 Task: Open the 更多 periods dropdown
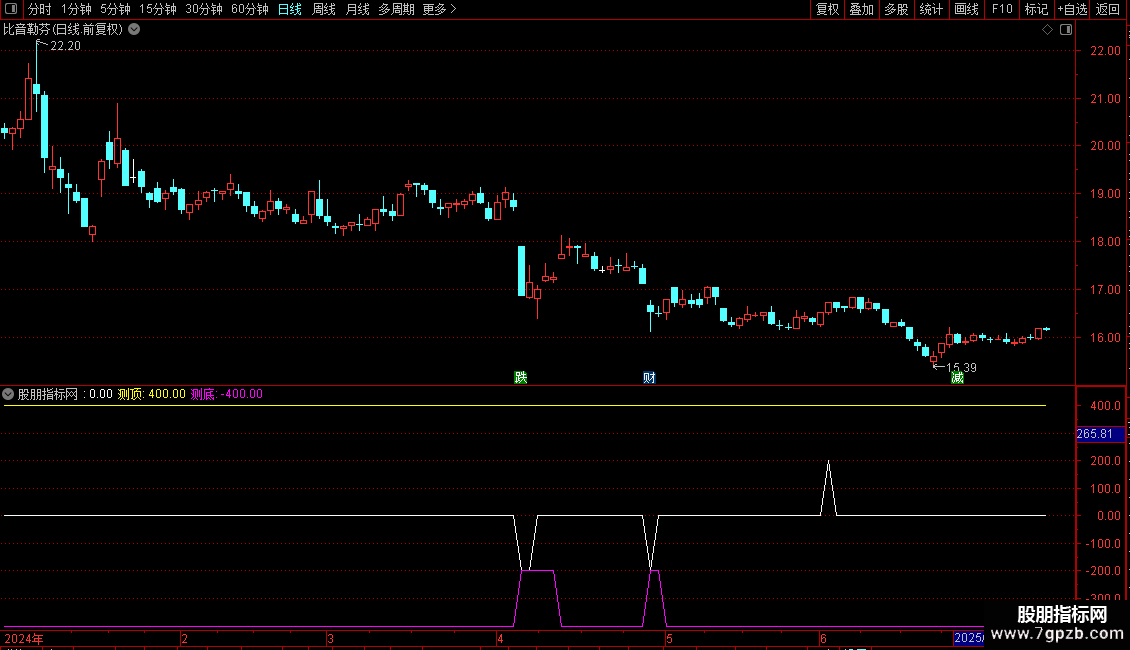pyautogui.click(x=439, y=9)
